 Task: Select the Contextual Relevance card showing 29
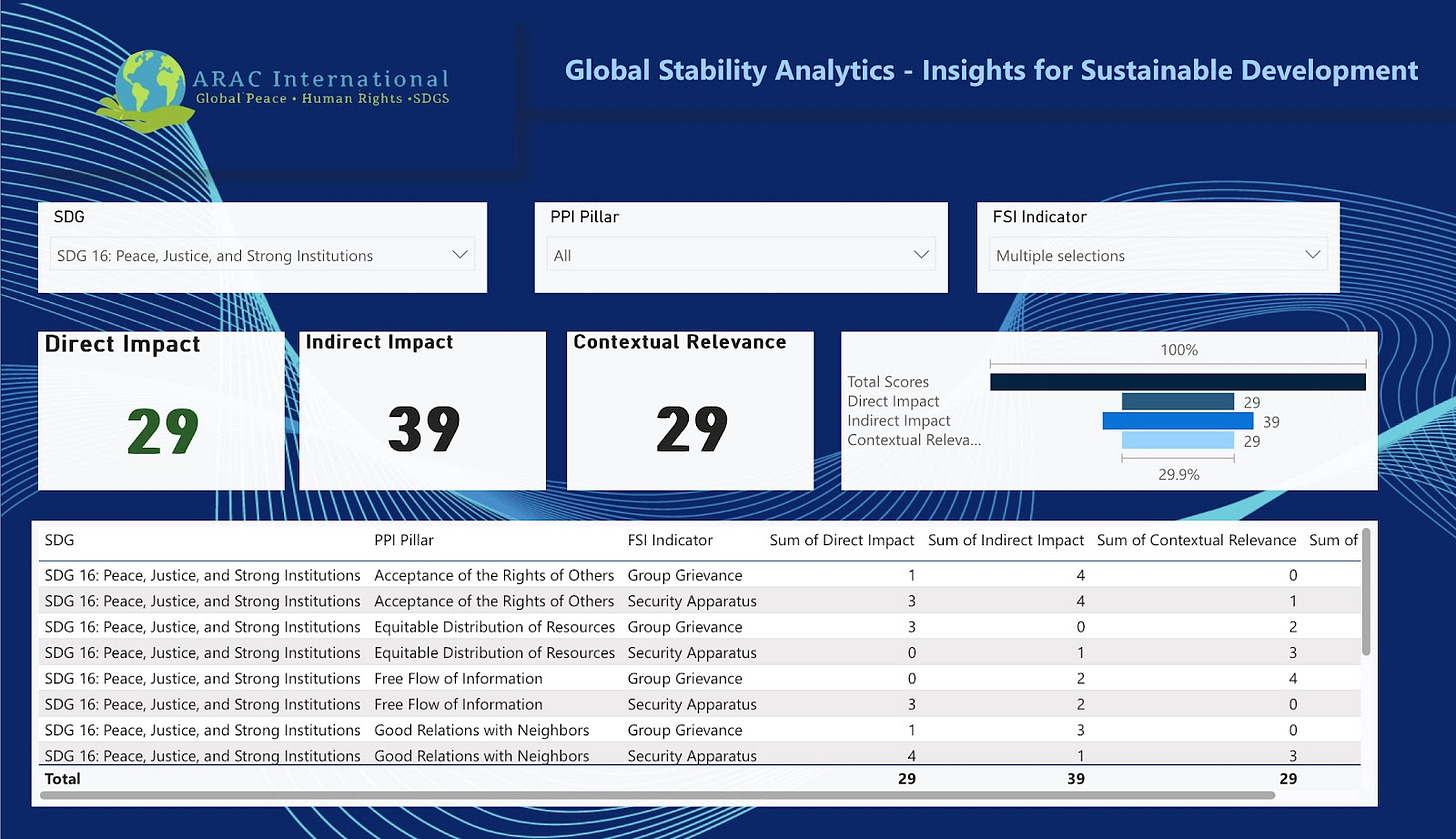pyautogui.click(x=691, y=411)
